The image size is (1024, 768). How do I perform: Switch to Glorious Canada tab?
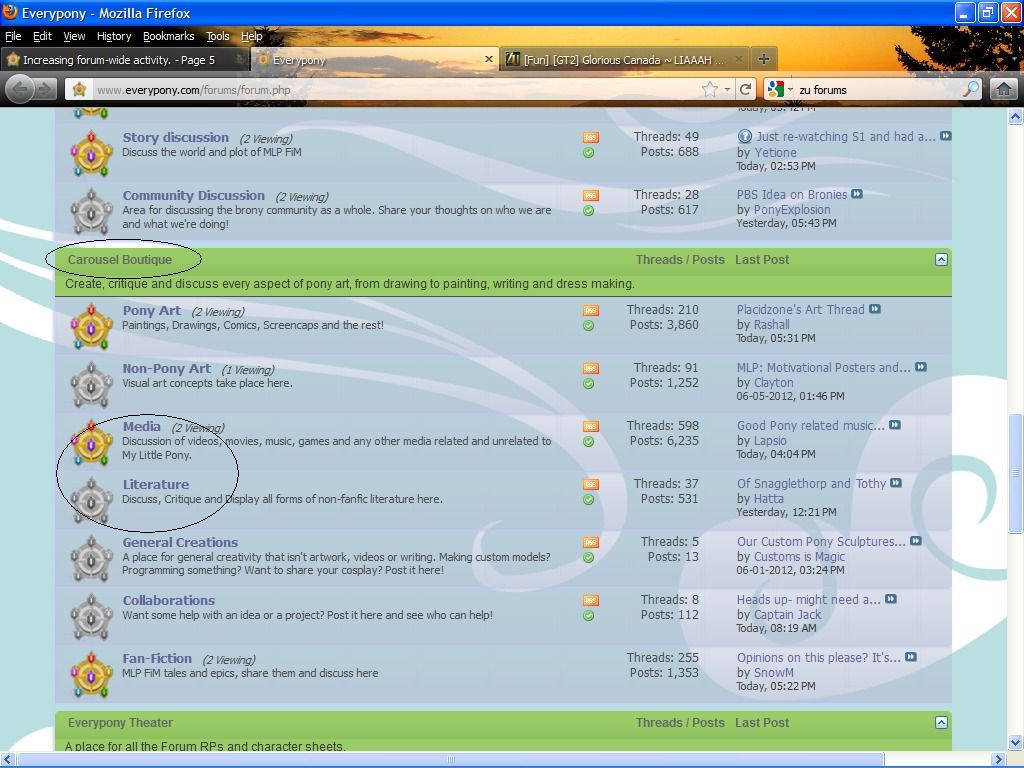click(624, 60)
